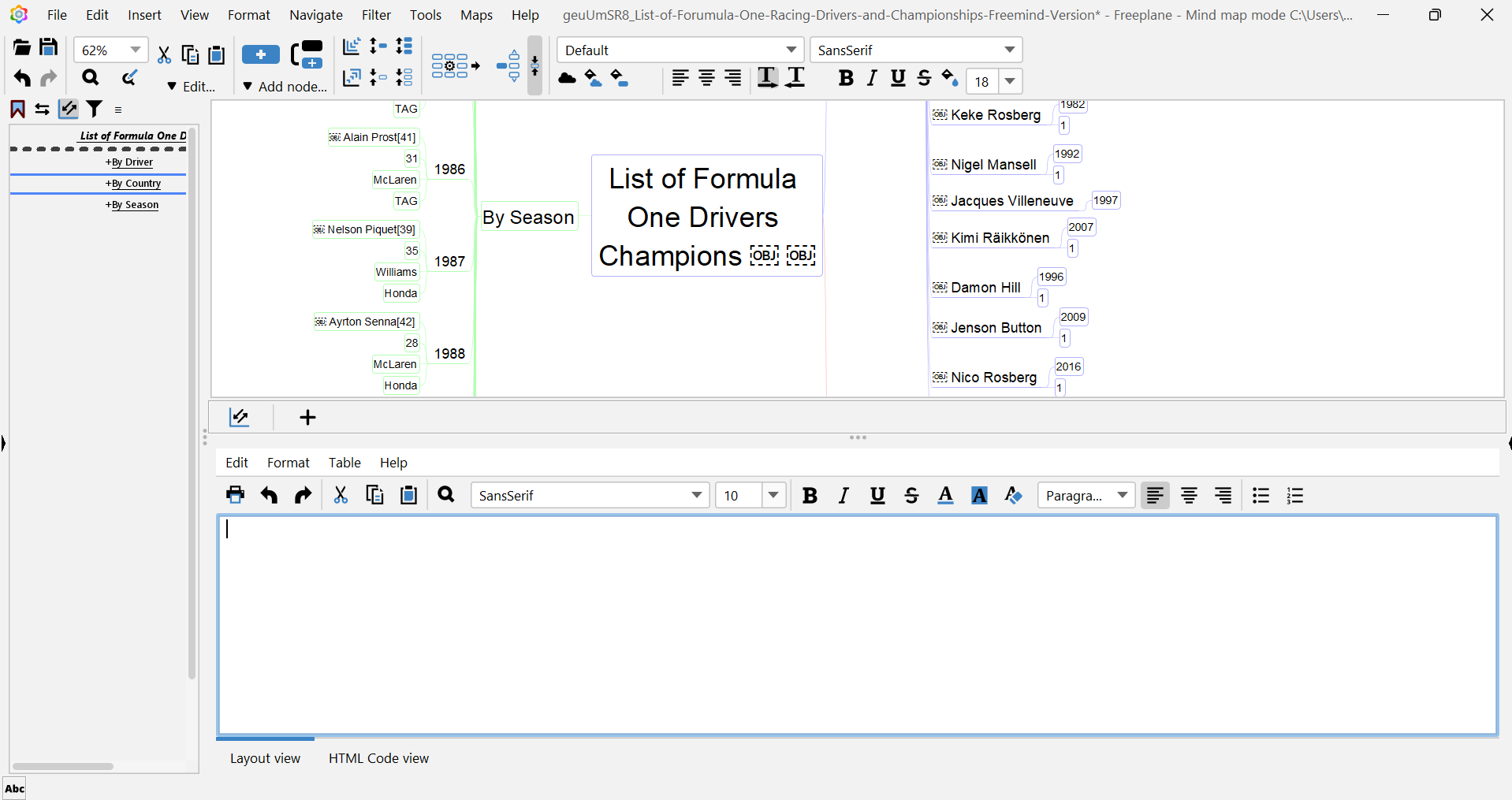Open the note editor font size dropdown
This screenshot has width=1512, height=800.
(x=773, y=495)
